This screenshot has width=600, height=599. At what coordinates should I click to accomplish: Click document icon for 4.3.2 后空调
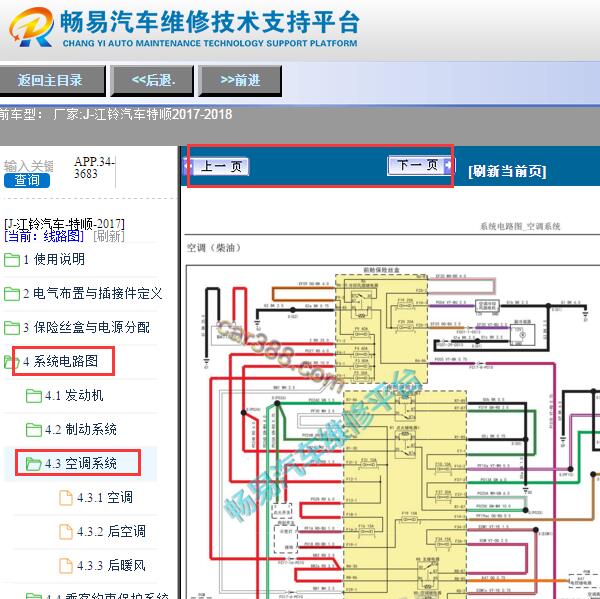click(66, 531)
